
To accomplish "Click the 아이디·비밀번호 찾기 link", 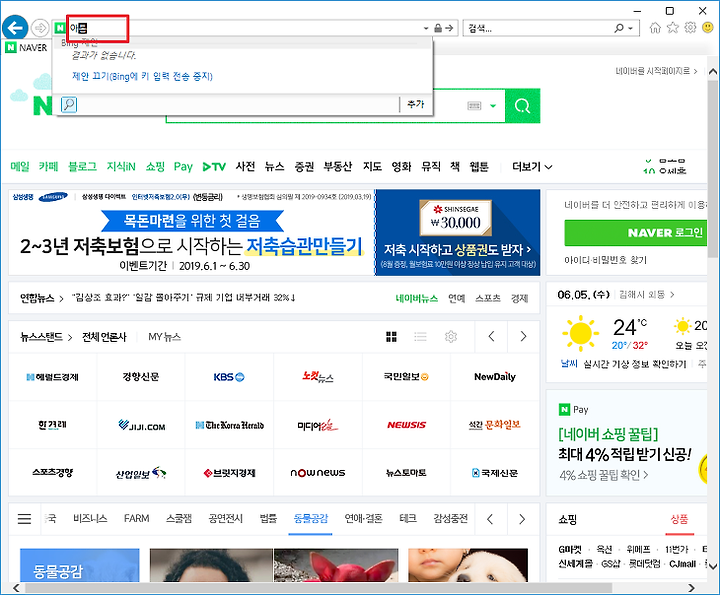I will click(x=605, y=260).
